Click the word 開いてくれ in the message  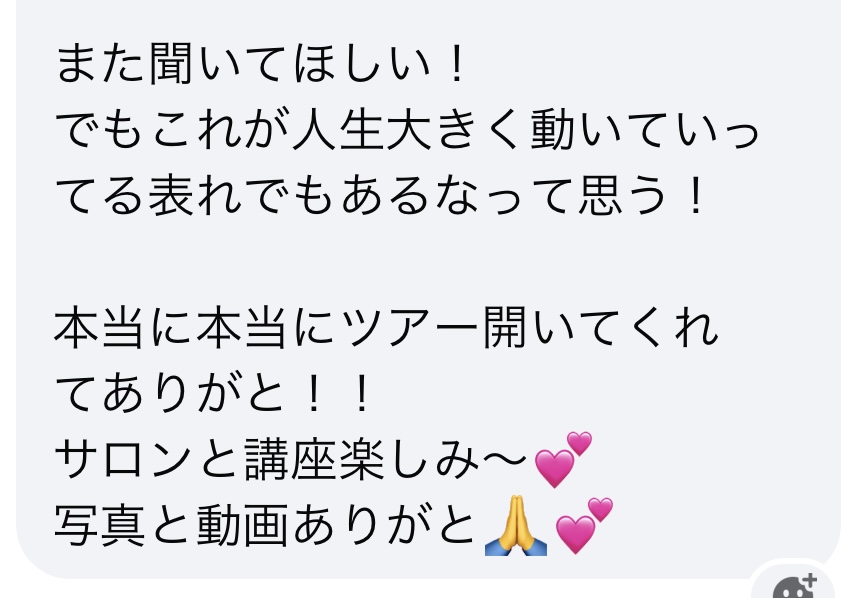click(600, 328)
